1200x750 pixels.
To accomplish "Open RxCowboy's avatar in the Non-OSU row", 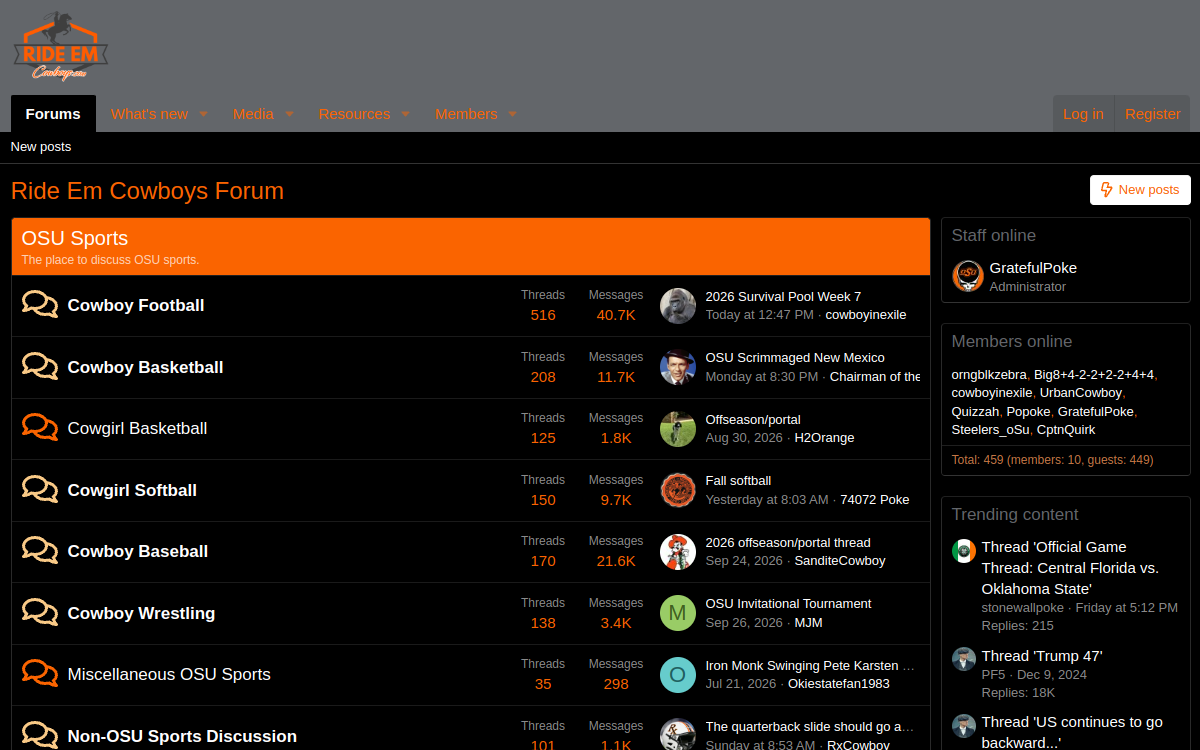I will pos(678,735).
